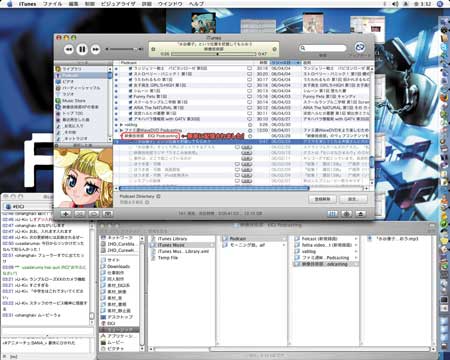The height and width of the screenshot is (360, 450).
Task: Adjust the iTunes volume slider
Action: click(123, 49)
